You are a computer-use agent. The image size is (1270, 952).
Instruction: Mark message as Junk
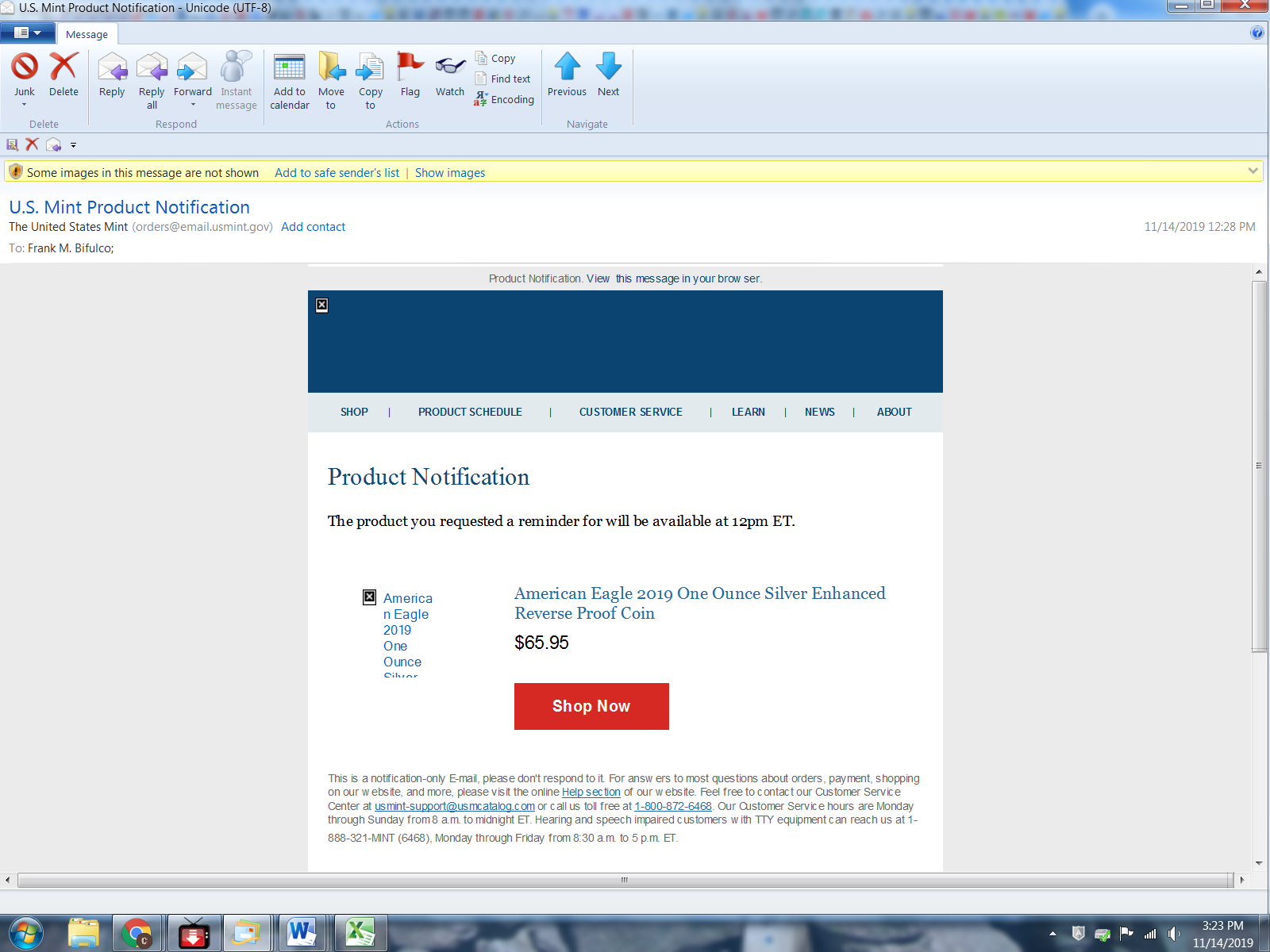point(25,73)
